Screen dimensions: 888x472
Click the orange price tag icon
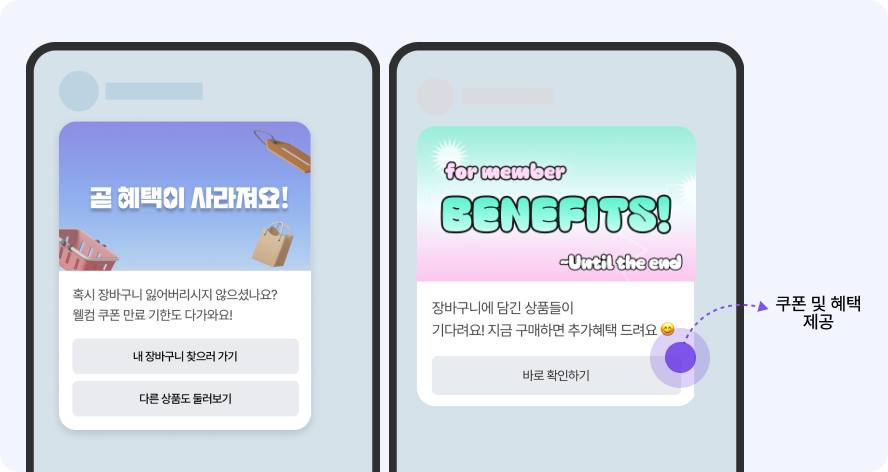tap(283, 151)
